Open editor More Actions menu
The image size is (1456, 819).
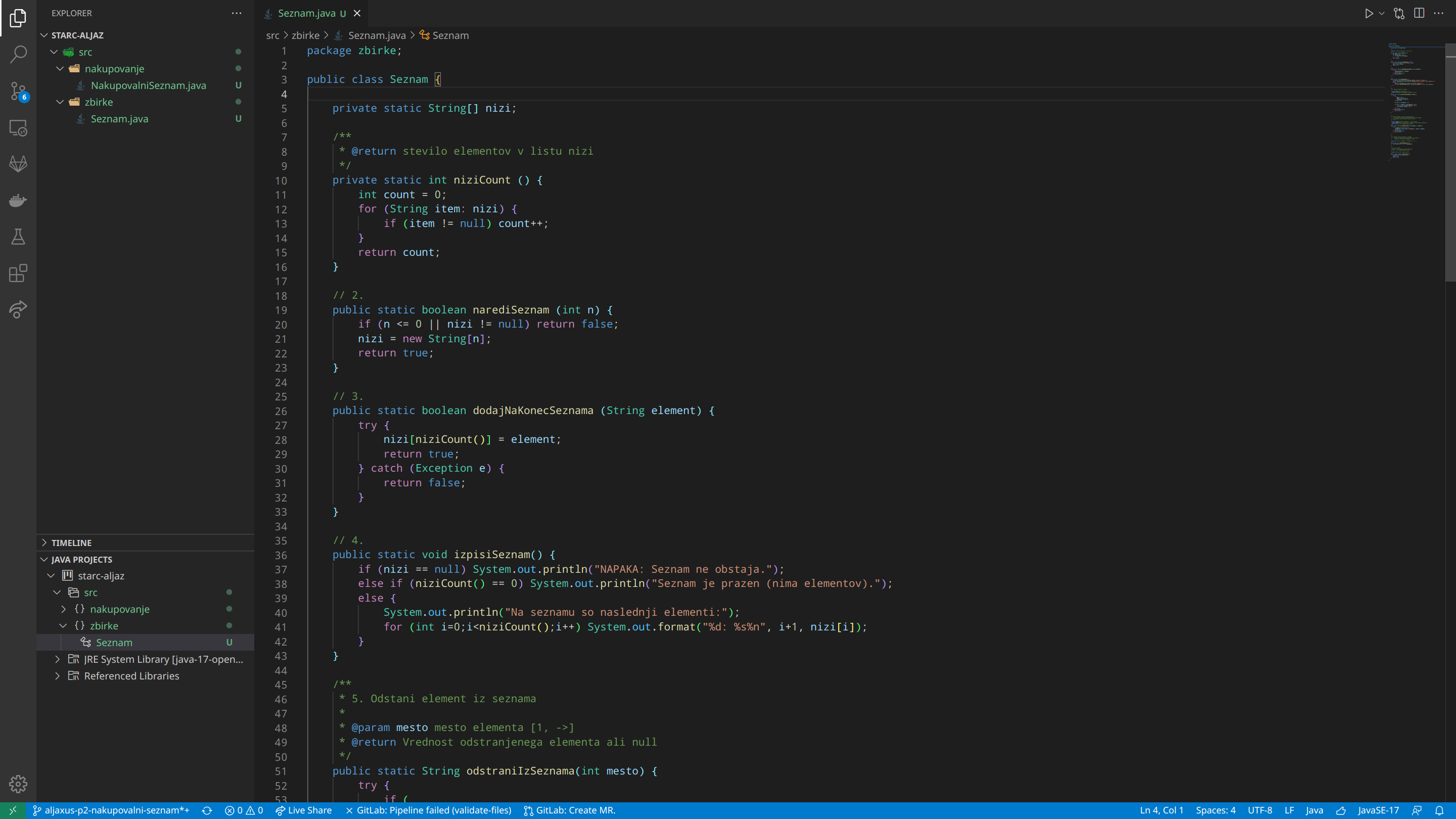(x=1438, y=13)
